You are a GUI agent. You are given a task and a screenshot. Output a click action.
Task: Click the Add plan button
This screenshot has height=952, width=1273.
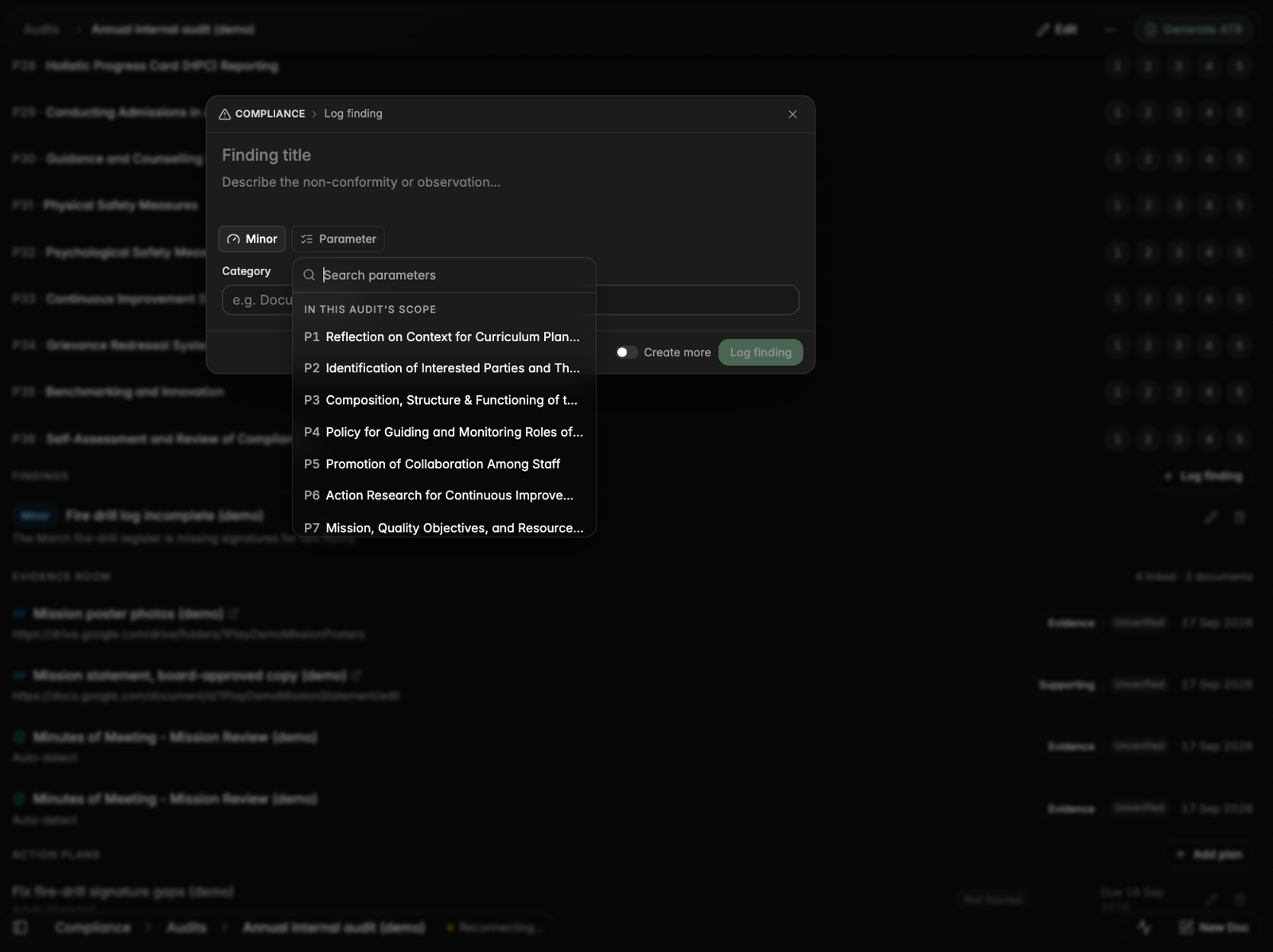tap(1209, 854)
